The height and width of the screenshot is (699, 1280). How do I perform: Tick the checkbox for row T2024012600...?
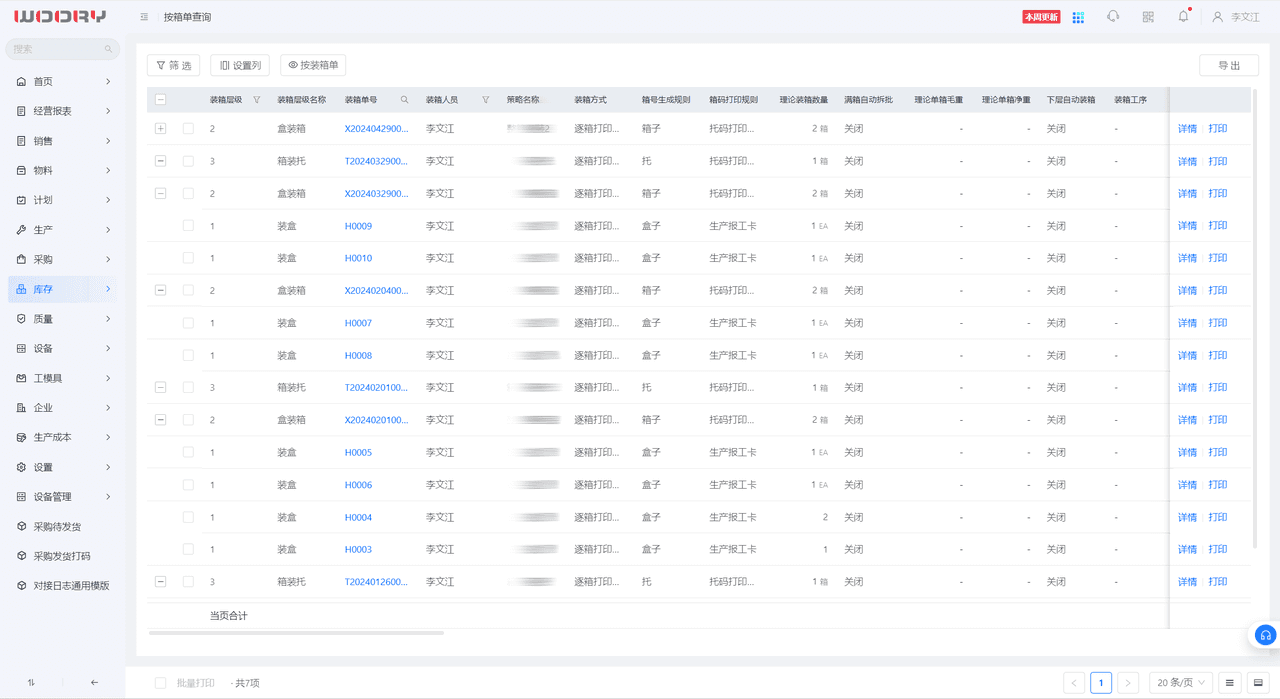click(x=188, y=582)
